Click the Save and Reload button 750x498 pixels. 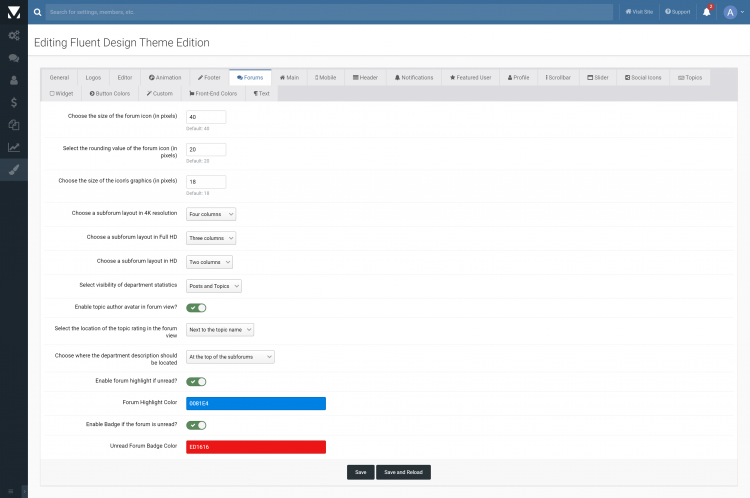(403, 472)
